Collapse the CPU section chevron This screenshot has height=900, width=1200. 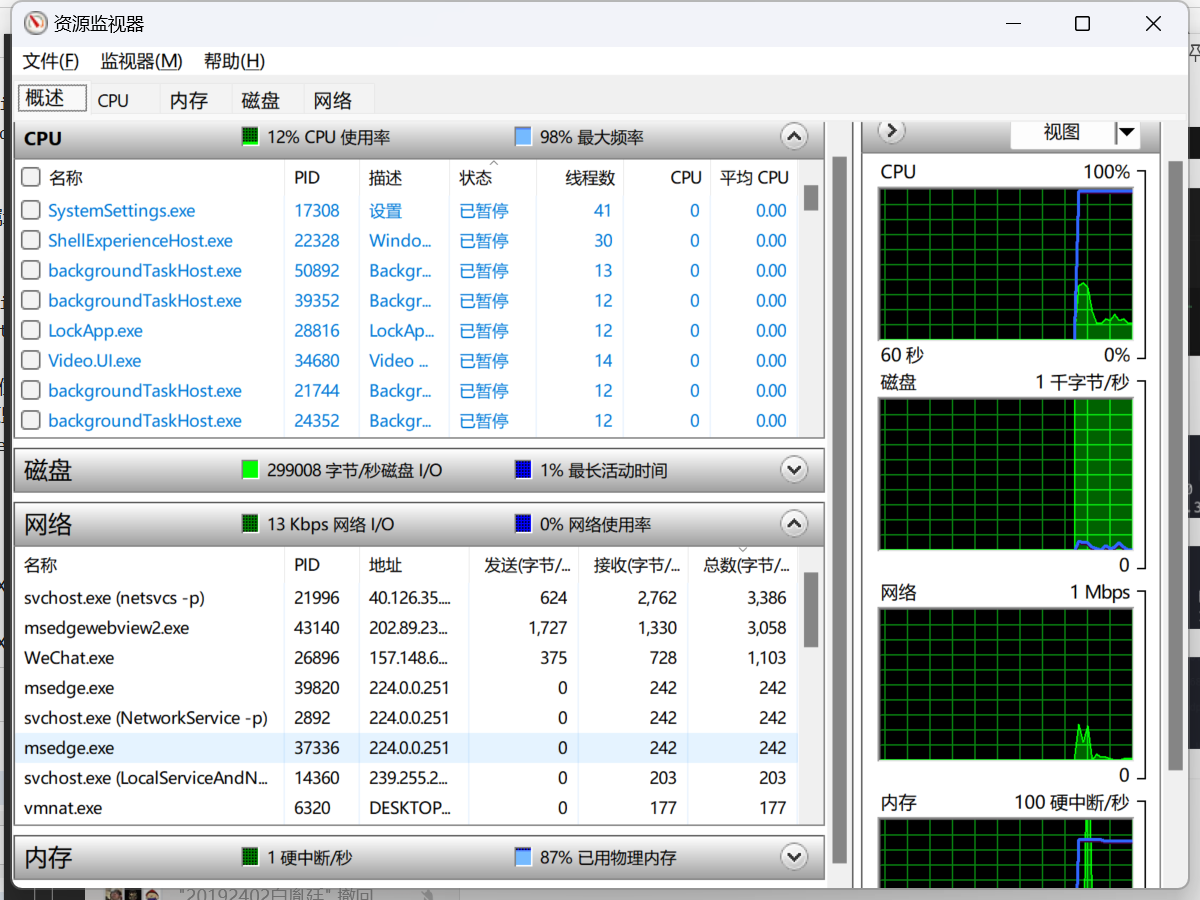[x=793, y=137]
